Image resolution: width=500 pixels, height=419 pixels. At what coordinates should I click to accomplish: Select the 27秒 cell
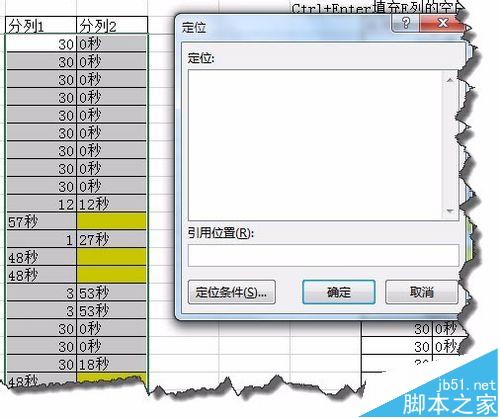[x=112, y=239]
